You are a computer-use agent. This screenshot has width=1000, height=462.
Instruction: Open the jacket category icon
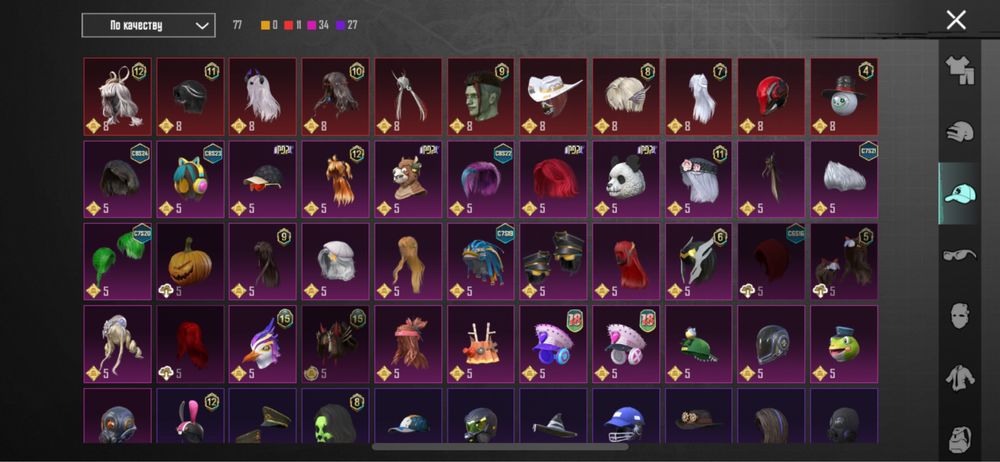tap(959, 378)
